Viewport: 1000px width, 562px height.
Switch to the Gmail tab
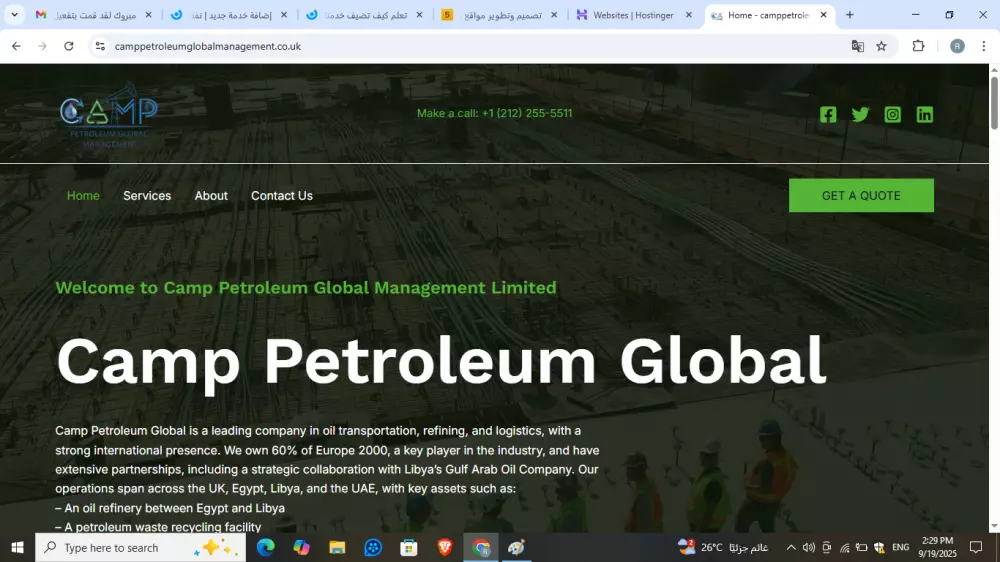[x=94, y=15]
